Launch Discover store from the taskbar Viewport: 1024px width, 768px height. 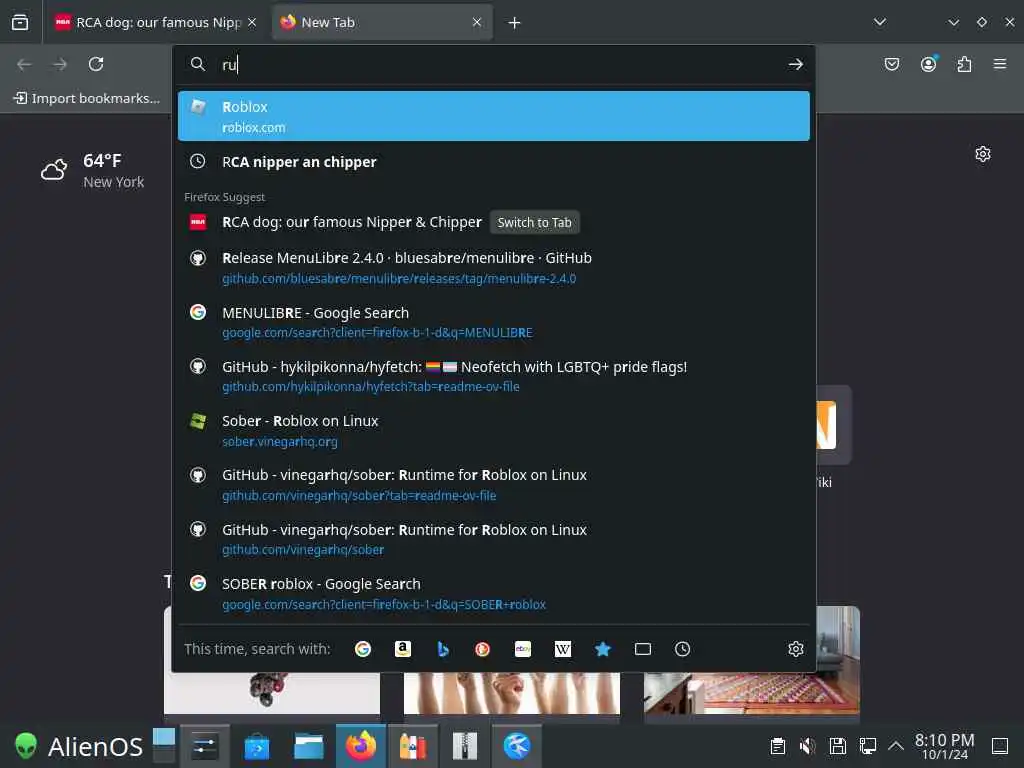coord(257,746)
